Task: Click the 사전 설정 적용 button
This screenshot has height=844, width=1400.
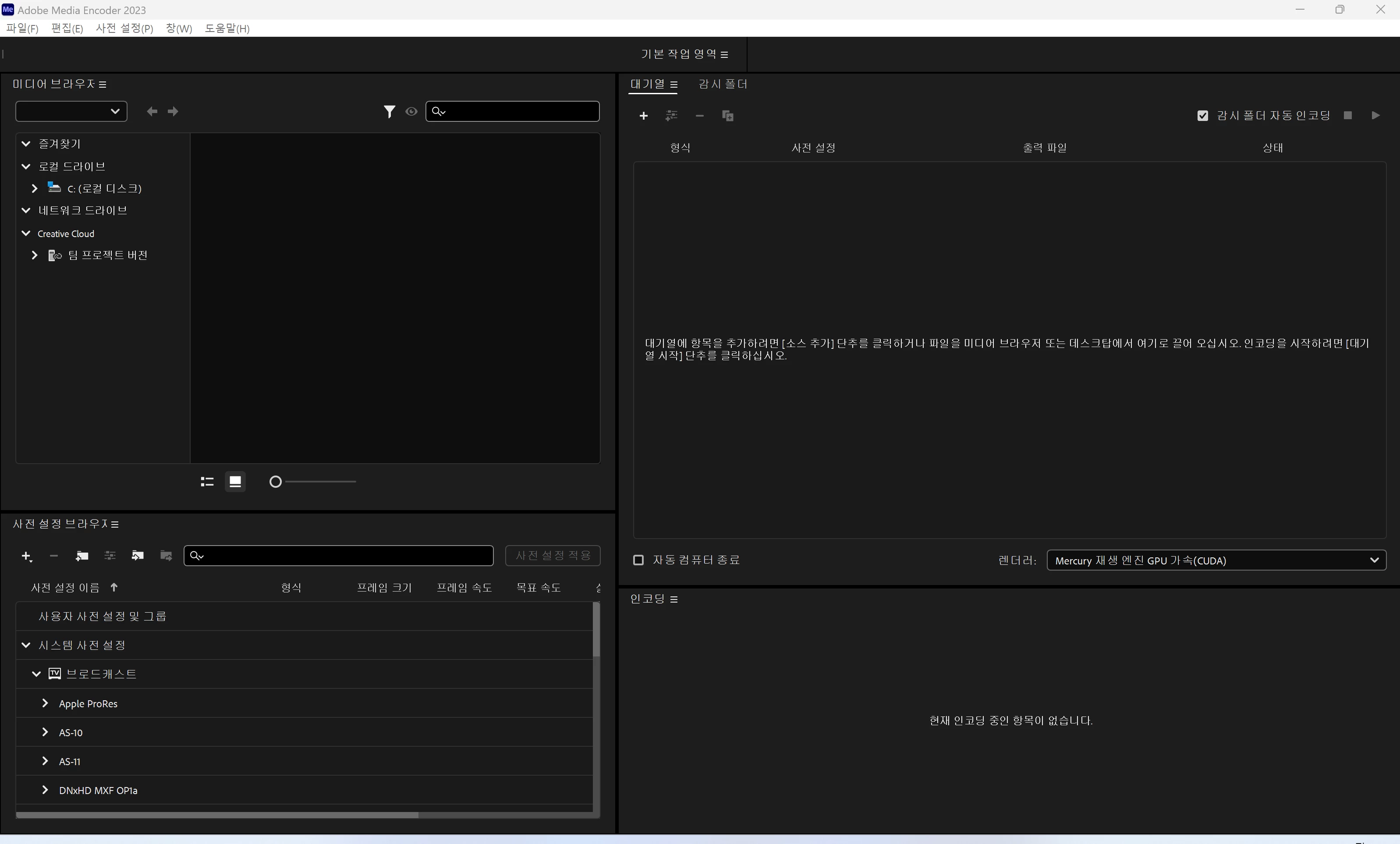Action: tap(552, 555)
